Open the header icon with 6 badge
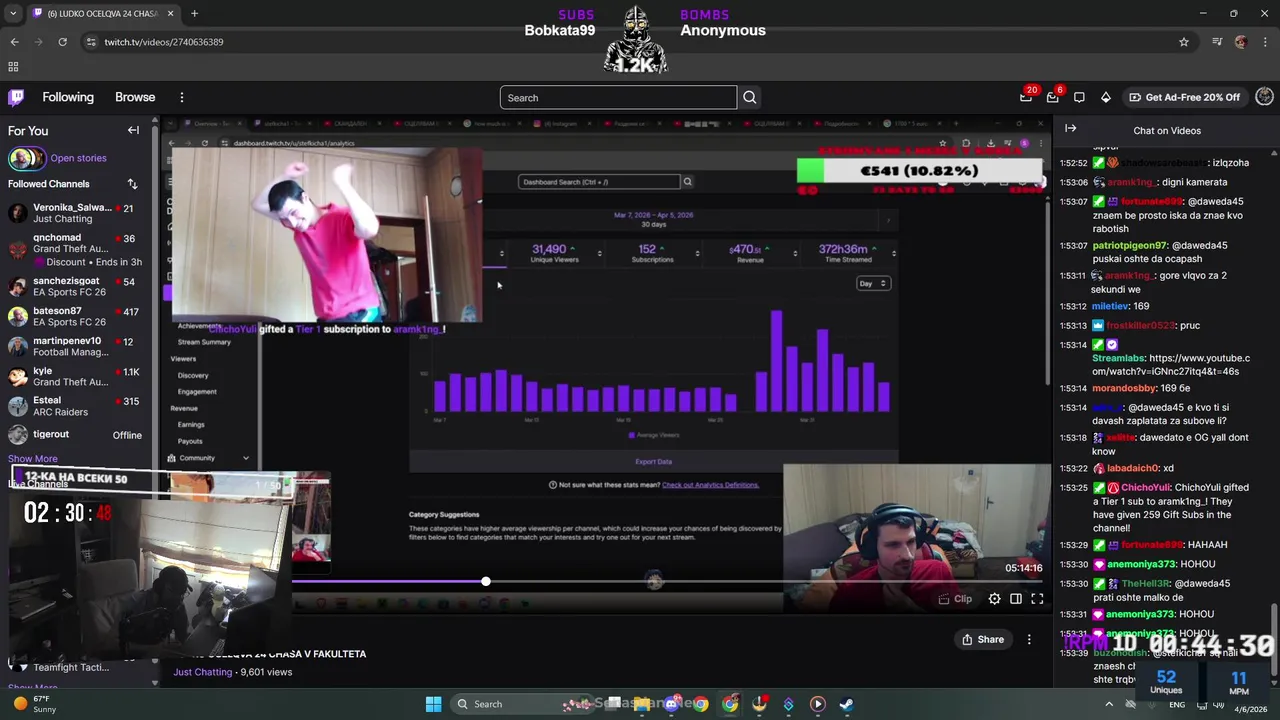1280x720 pixels. click(1052, 97)
